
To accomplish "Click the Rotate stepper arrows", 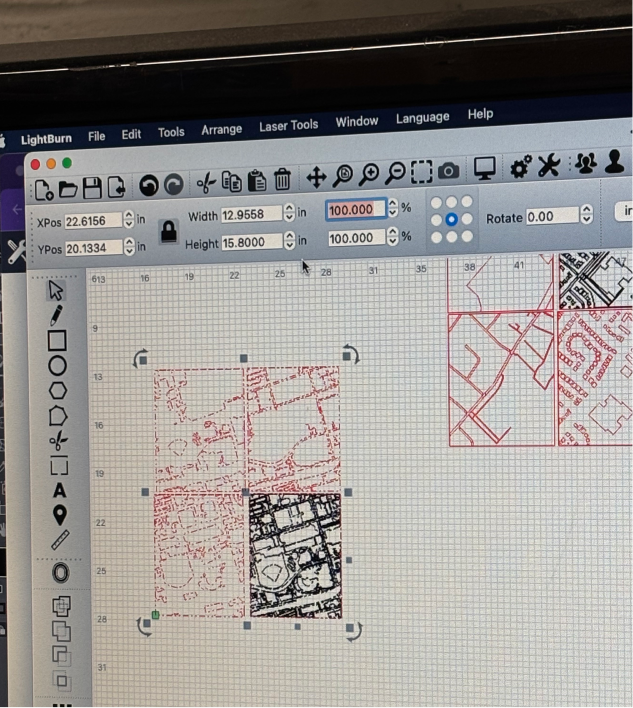I will (x=586, y=214).
